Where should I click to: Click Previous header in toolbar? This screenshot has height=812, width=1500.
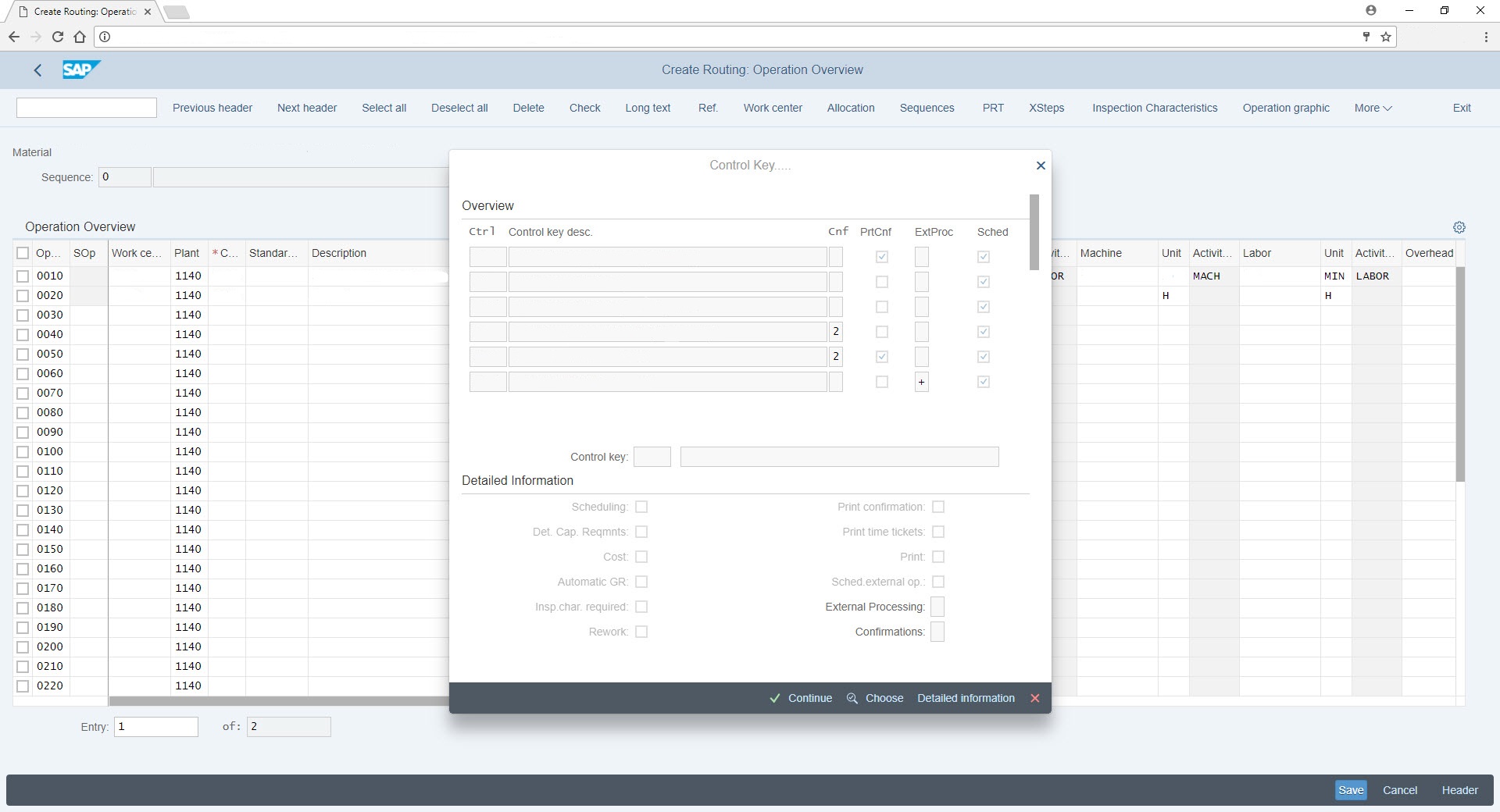[212, 108]
